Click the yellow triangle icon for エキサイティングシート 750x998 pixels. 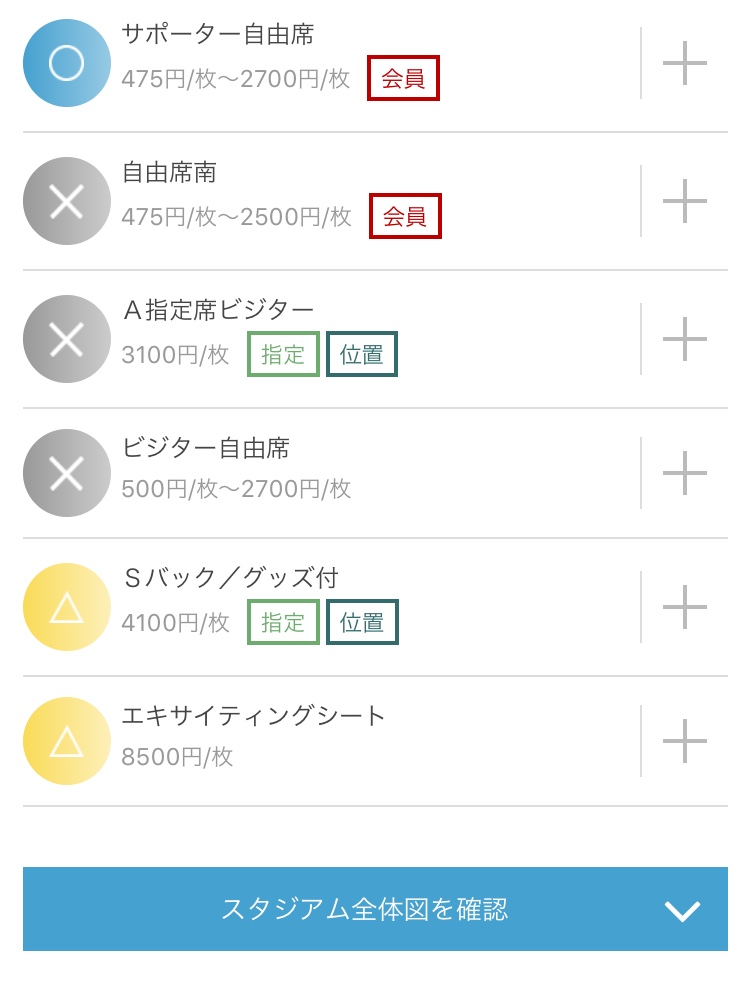coord(66,741)
